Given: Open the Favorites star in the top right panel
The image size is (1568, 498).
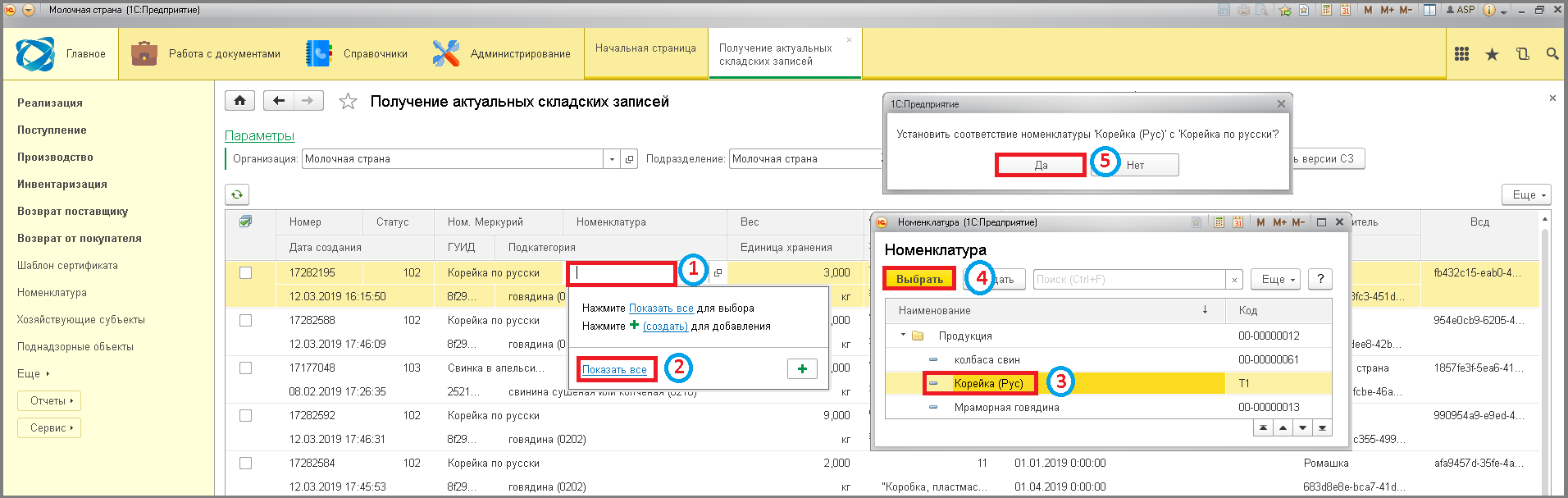Looking at the screenshot, I should pyautogui.click(x=1492, y=54).
